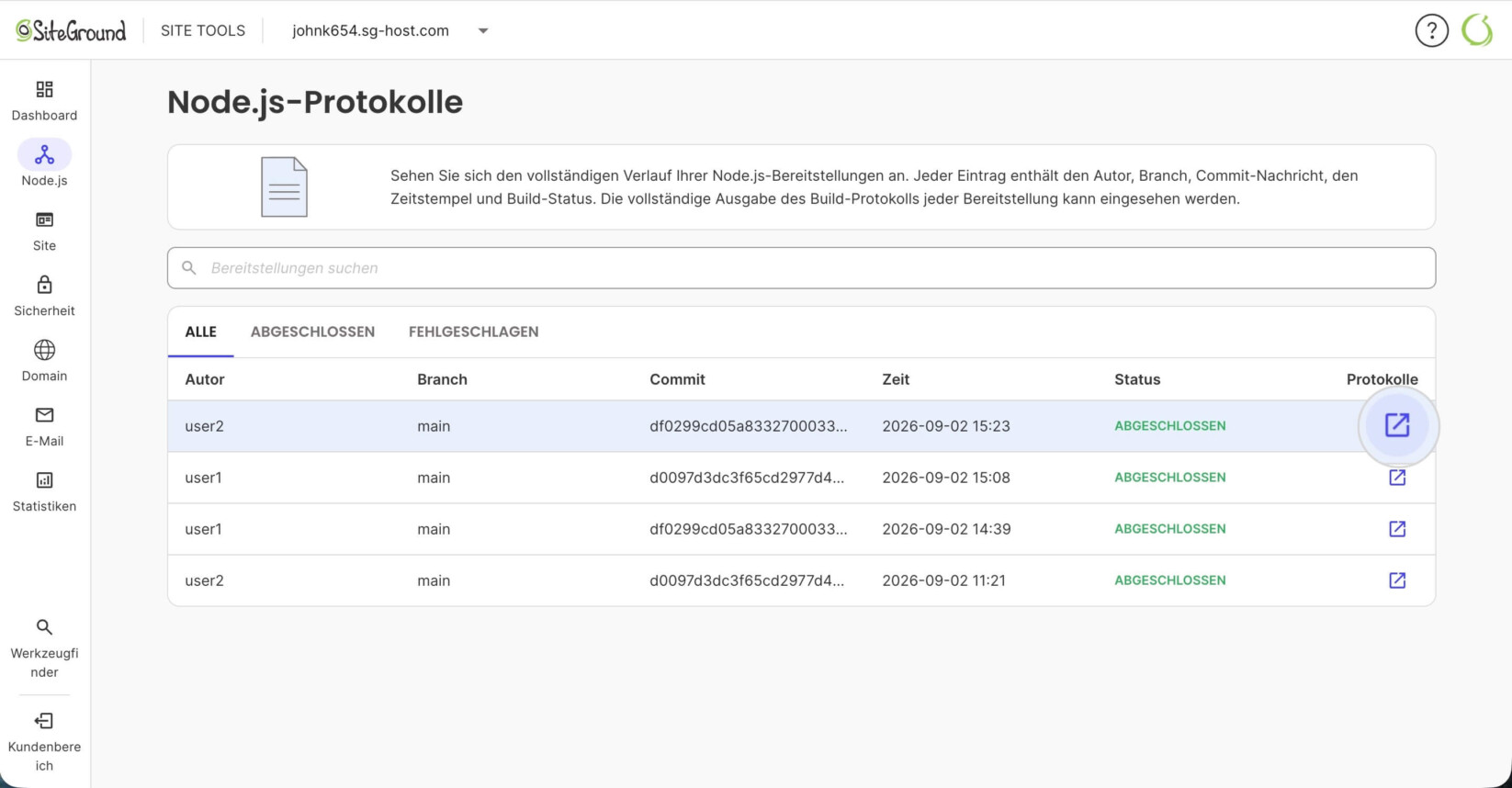
Task: Open the help question mark icon
Action: pos(1431,30)
